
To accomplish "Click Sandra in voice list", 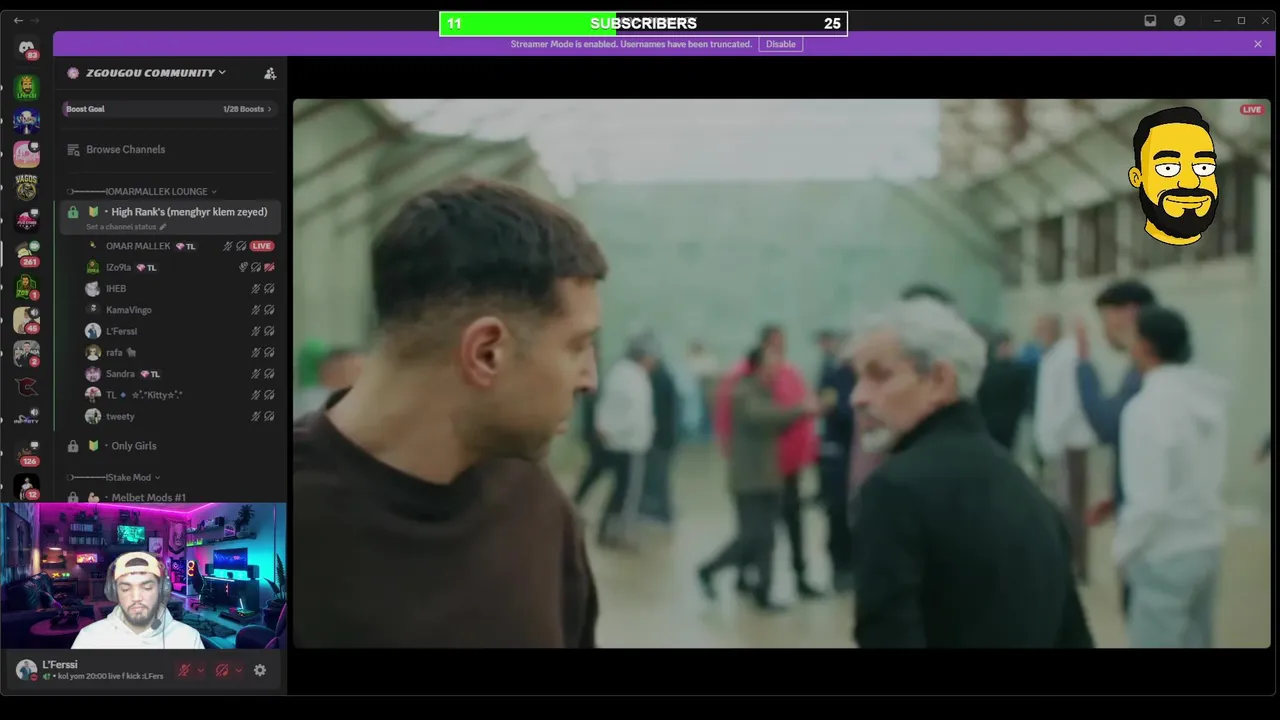I will click(x=120, y=374).
